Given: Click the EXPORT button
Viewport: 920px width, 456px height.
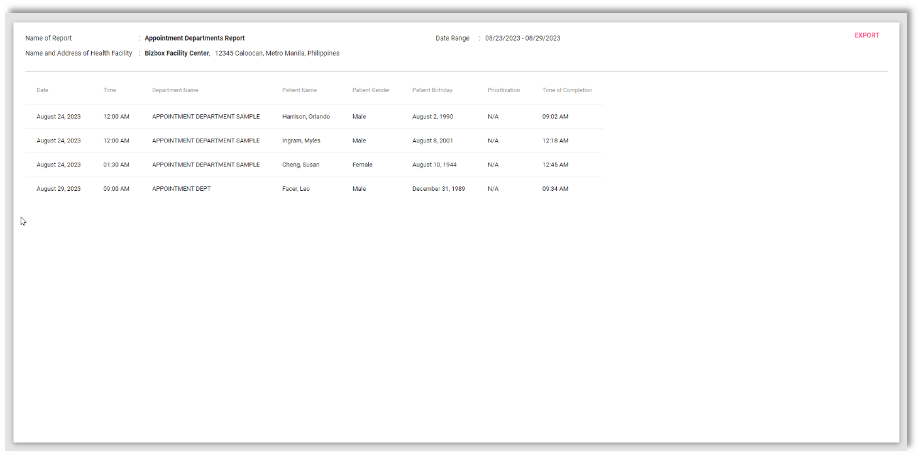Looking at the screenshot, I should pos(866,36).
